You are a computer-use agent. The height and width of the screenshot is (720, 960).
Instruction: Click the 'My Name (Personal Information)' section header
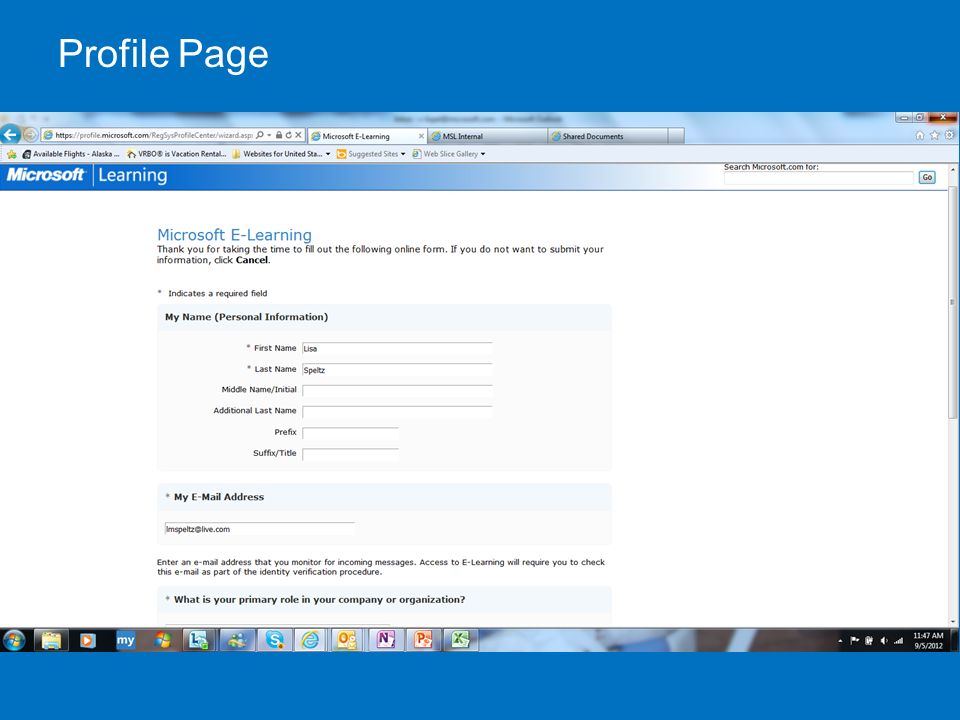[247, 317]
